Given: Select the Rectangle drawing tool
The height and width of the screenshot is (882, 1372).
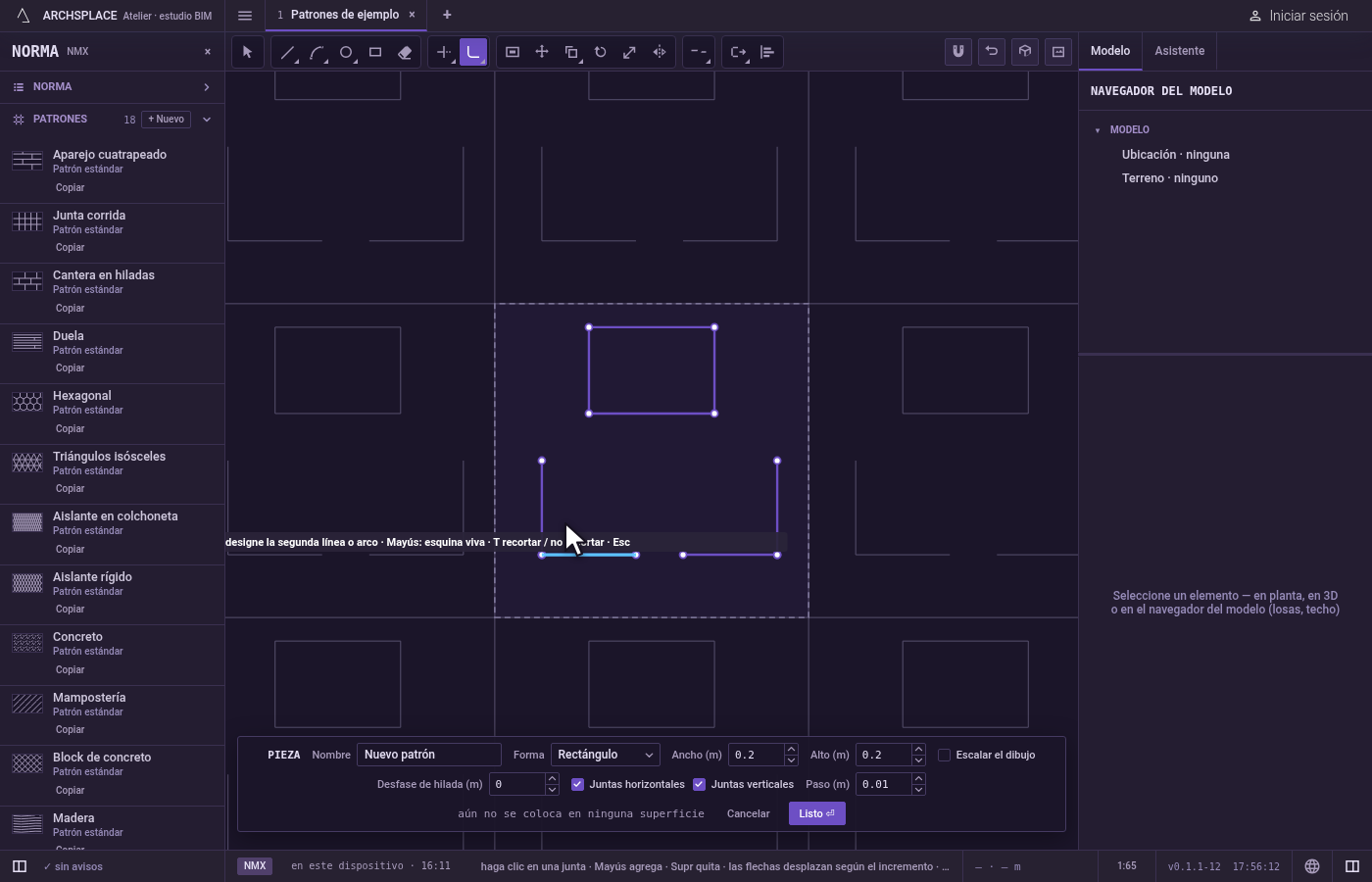Looking at the screenshot, I should pyautogui.click(x=375, y=52).
